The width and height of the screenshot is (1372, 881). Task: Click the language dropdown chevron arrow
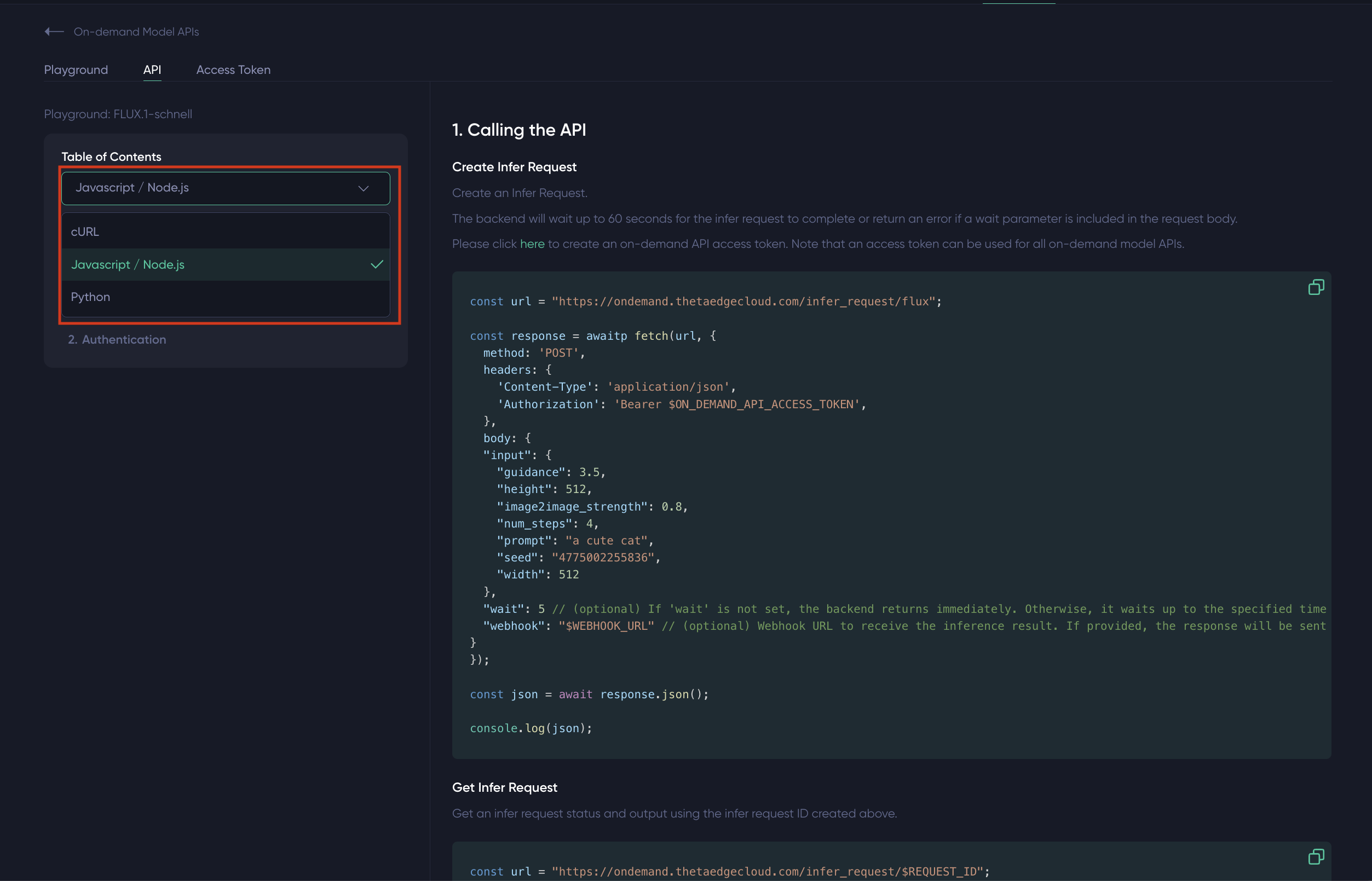(x=364, y=188)
